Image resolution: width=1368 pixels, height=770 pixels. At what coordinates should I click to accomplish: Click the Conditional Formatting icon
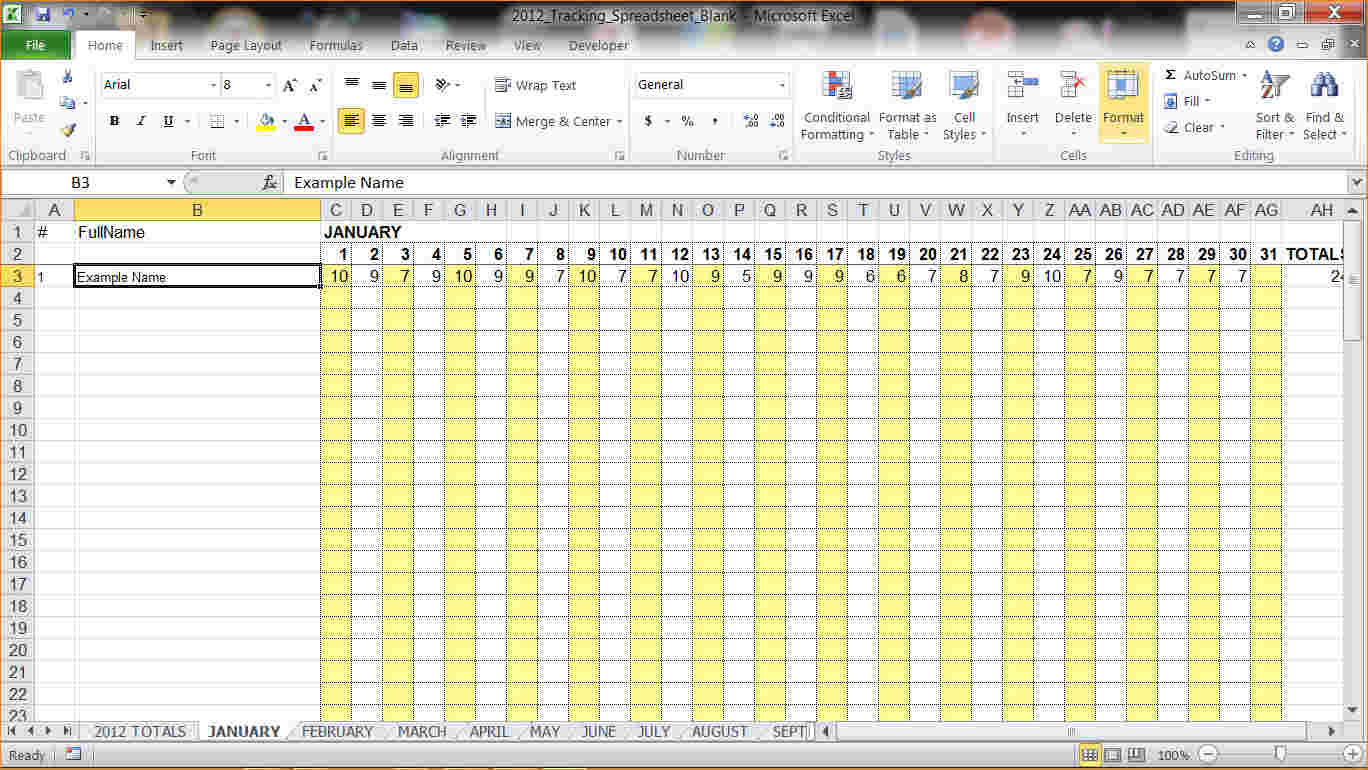pos(836,88)
